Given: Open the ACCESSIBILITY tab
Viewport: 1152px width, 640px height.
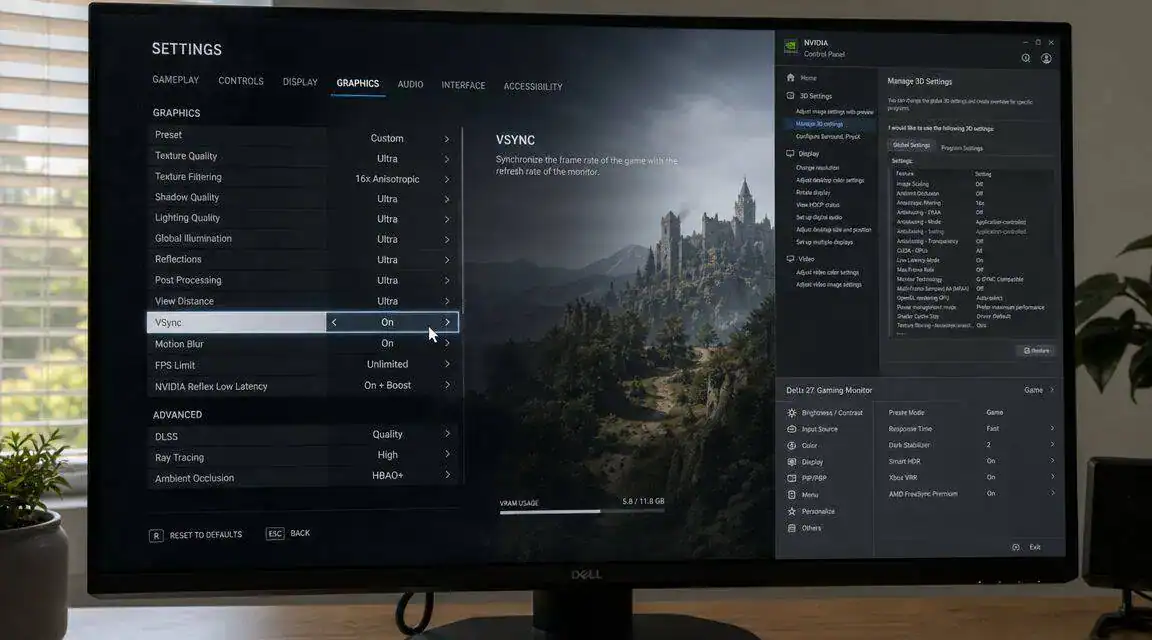Looking at the screenshot, I should point(533,87).
